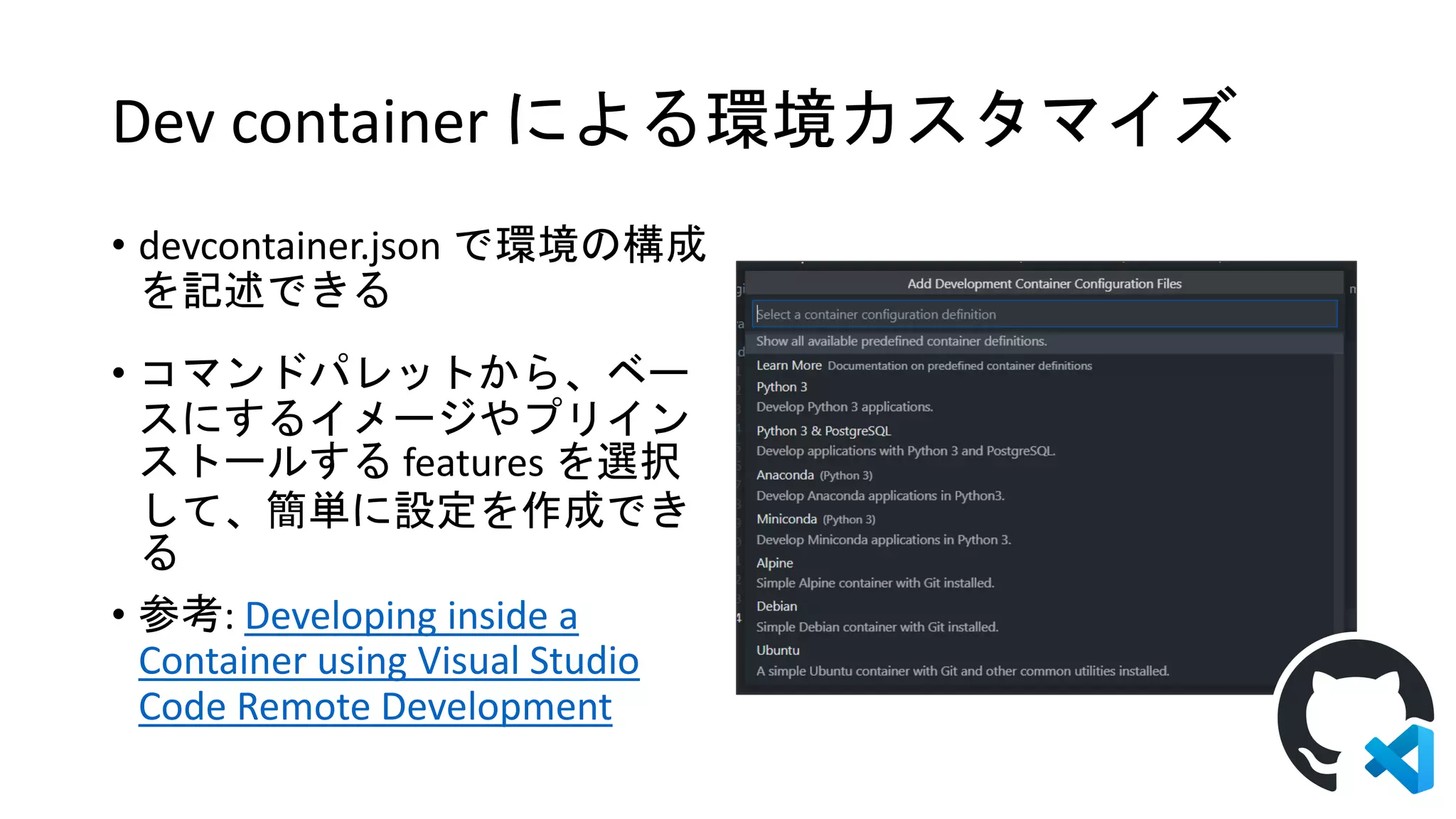Image resolution: width=1456 pixels, height=819 pixels.
Task: Click the container configuration definition search field
Action: click(x=1044, y=314)
